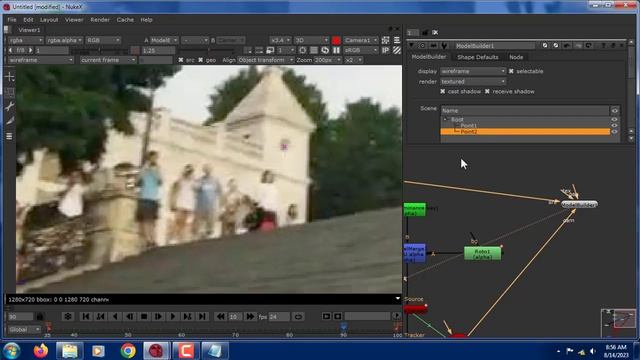Screen dimensions: 640x360
Task: Open the properties display wireframe dropdown
Action: click(473, 71)
